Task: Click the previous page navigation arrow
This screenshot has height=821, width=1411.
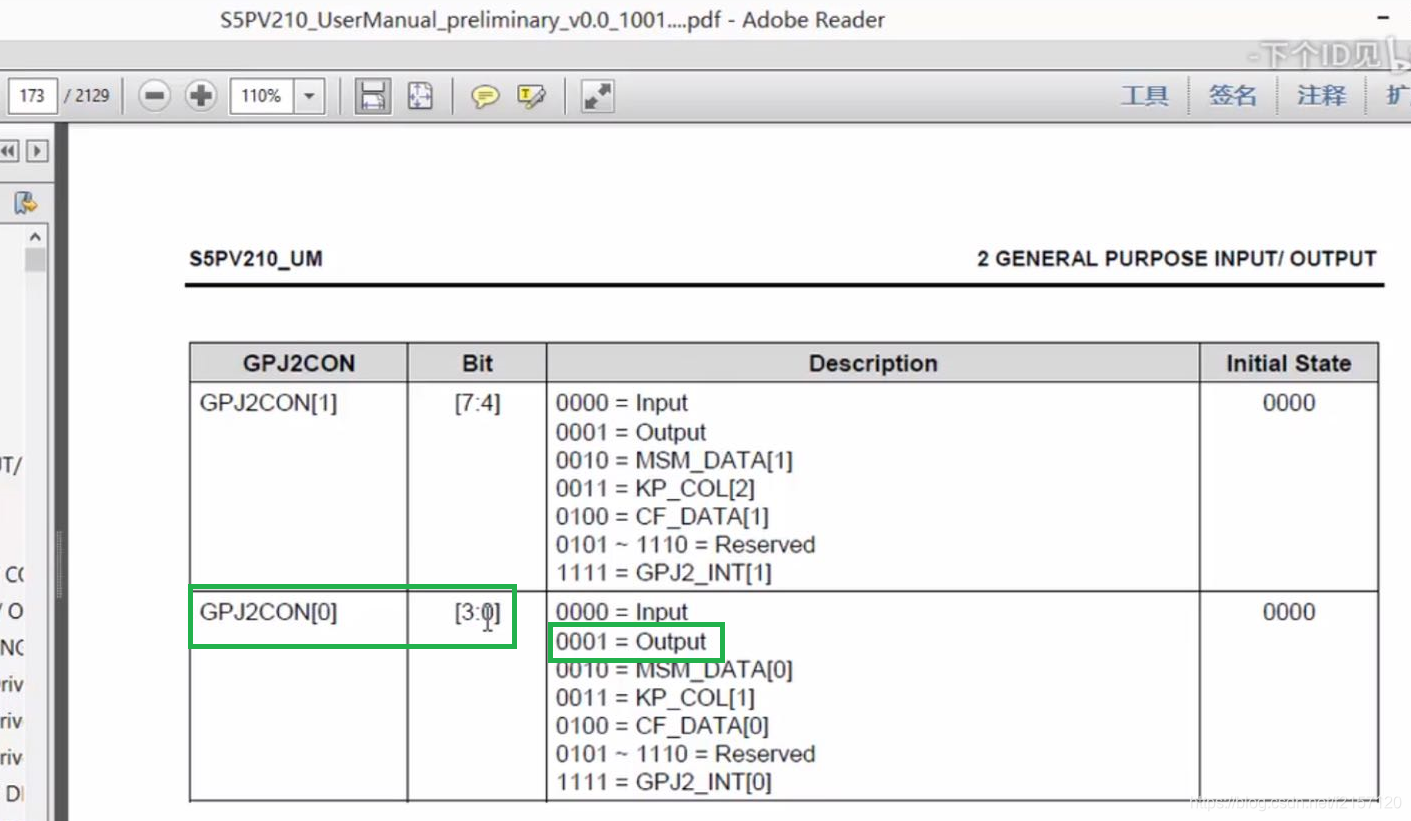Action: pos(10,150)
